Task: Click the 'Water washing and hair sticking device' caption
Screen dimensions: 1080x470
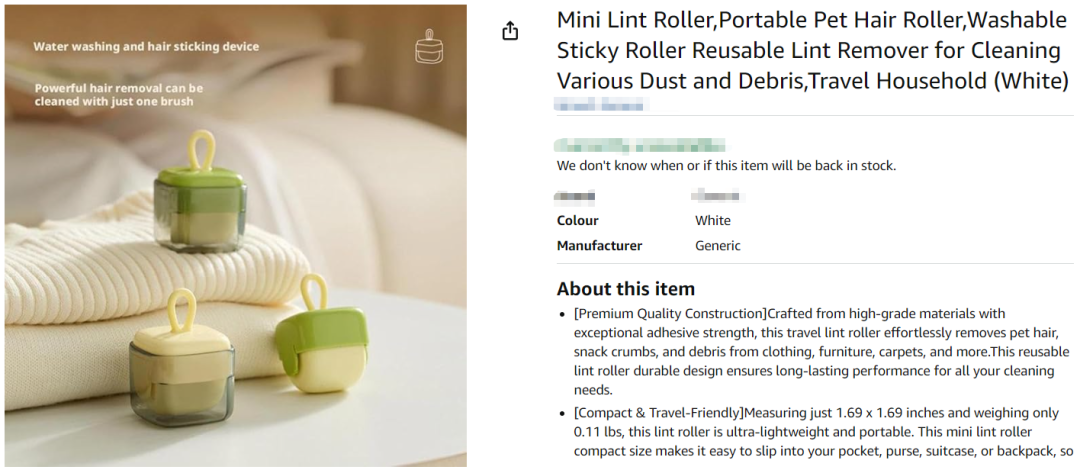Action: tap(146, 46)
